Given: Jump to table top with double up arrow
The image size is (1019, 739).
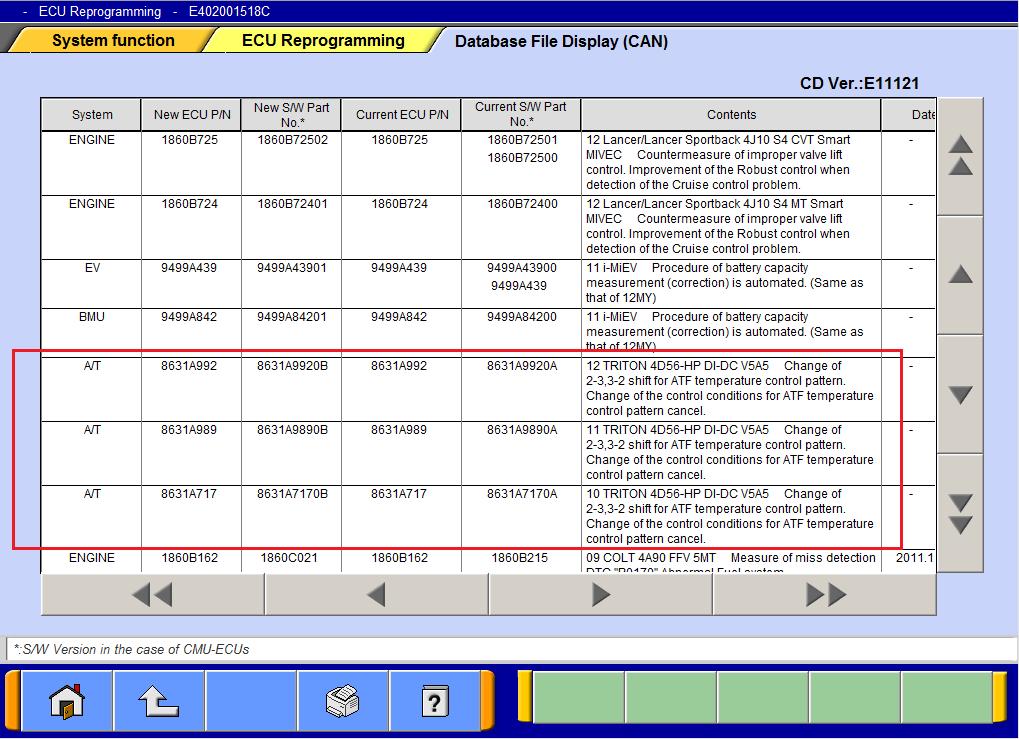Looking at the screenshot, I should pos(960,156).
